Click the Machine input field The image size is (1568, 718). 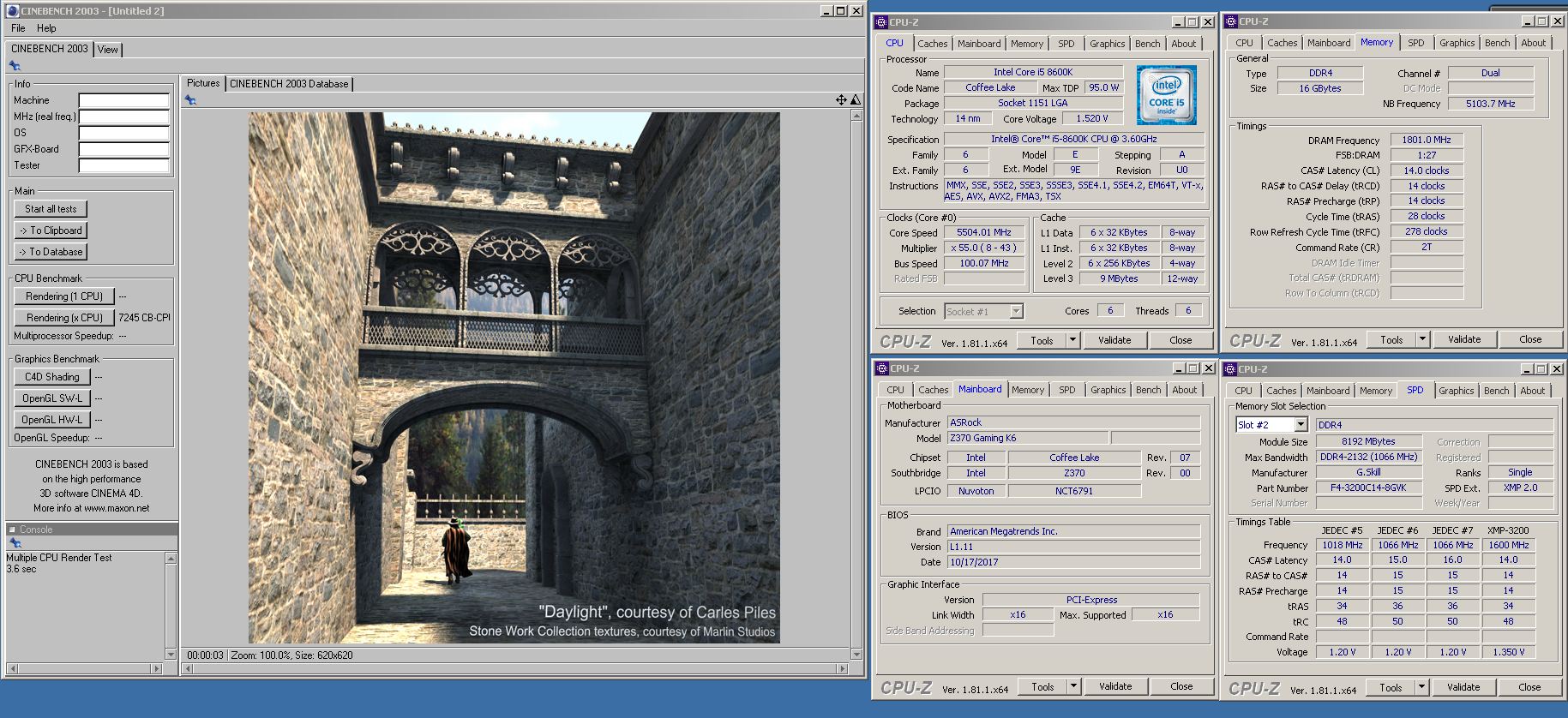(124, 100)
